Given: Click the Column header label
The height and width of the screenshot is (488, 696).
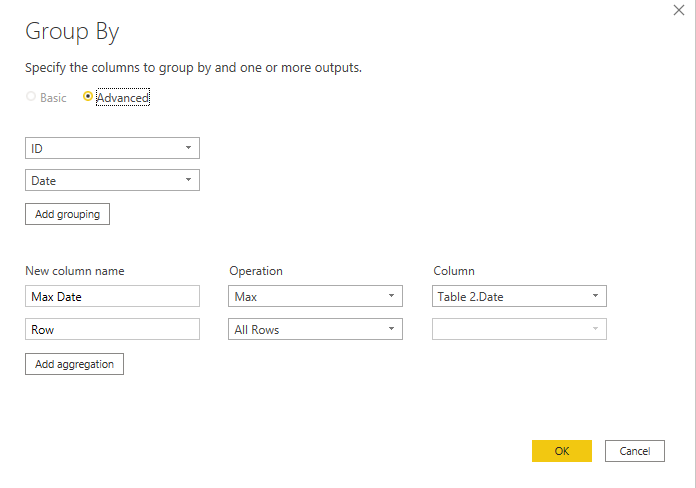Looking at the screenshot, I should click(x=454, y=271).
